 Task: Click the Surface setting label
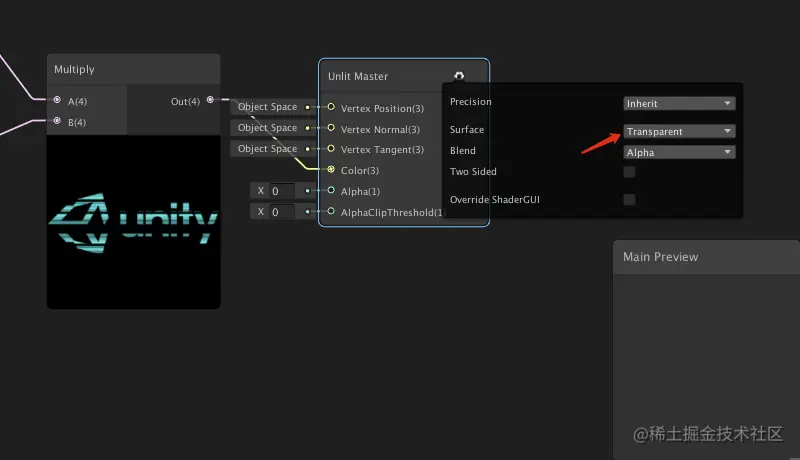[x=467, y=130]
